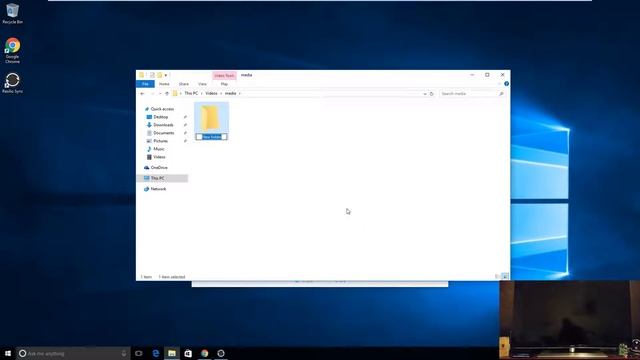640x360 pixels.
Task: Select the File Explorer taskbar button
Action: pos(172,353)
